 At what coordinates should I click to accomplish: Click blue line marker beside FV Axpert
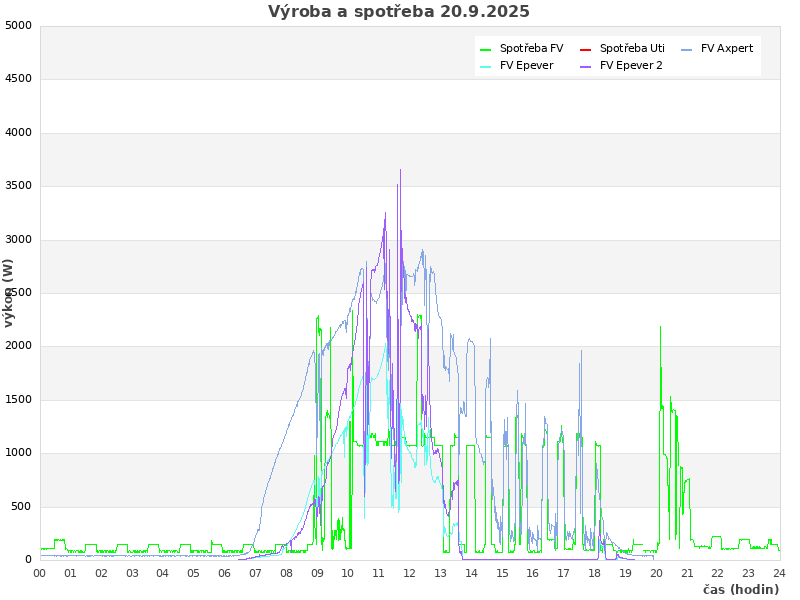coord(687,49)
